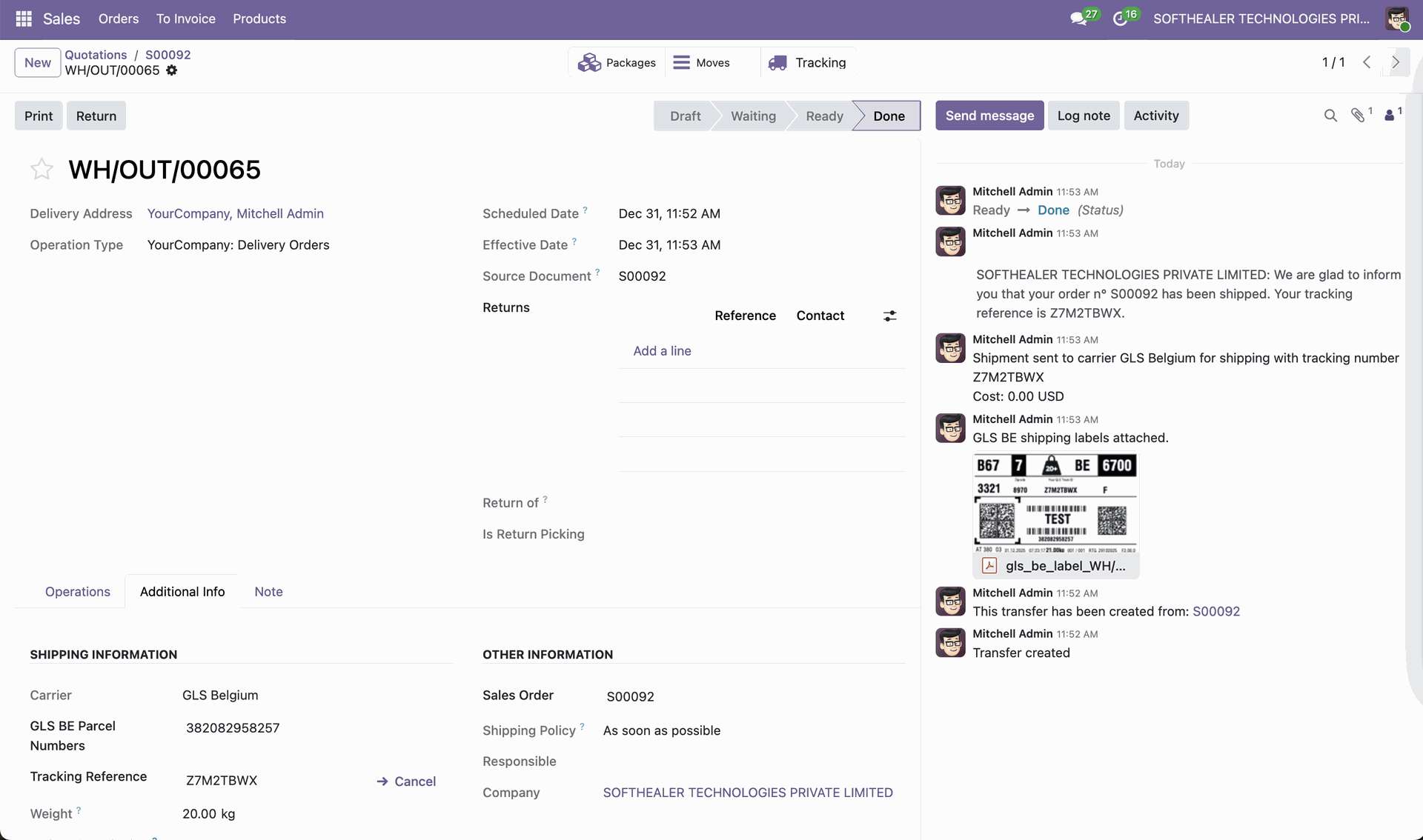Show followers with the person icon
The width and height of the screenshot is (1423, 840).
[x=1390, y=116]
